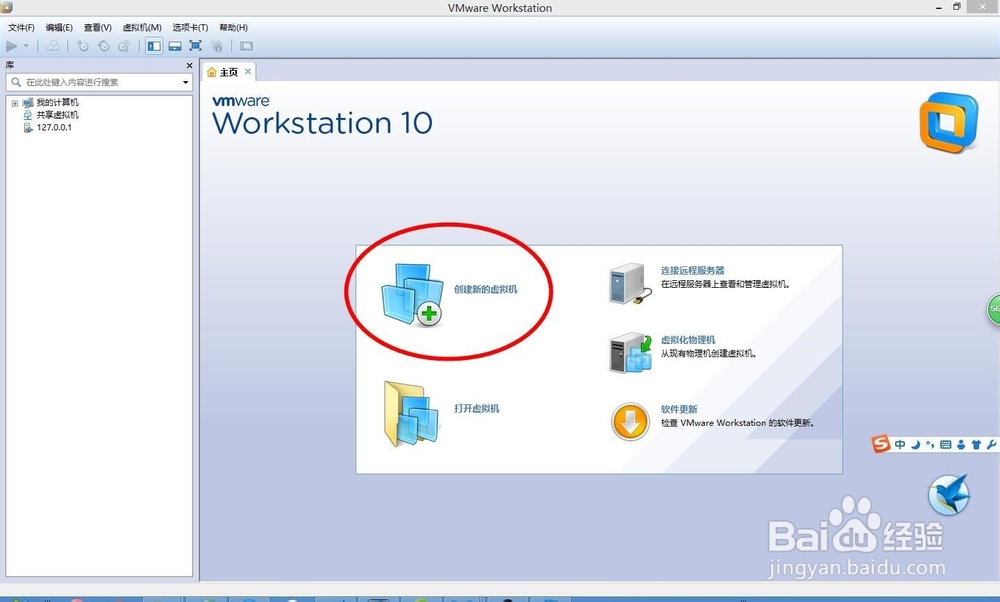The image size is (1000, 602).
Task: Select 共享虚拟机 in the library tree
Action: tap(57, 115)
